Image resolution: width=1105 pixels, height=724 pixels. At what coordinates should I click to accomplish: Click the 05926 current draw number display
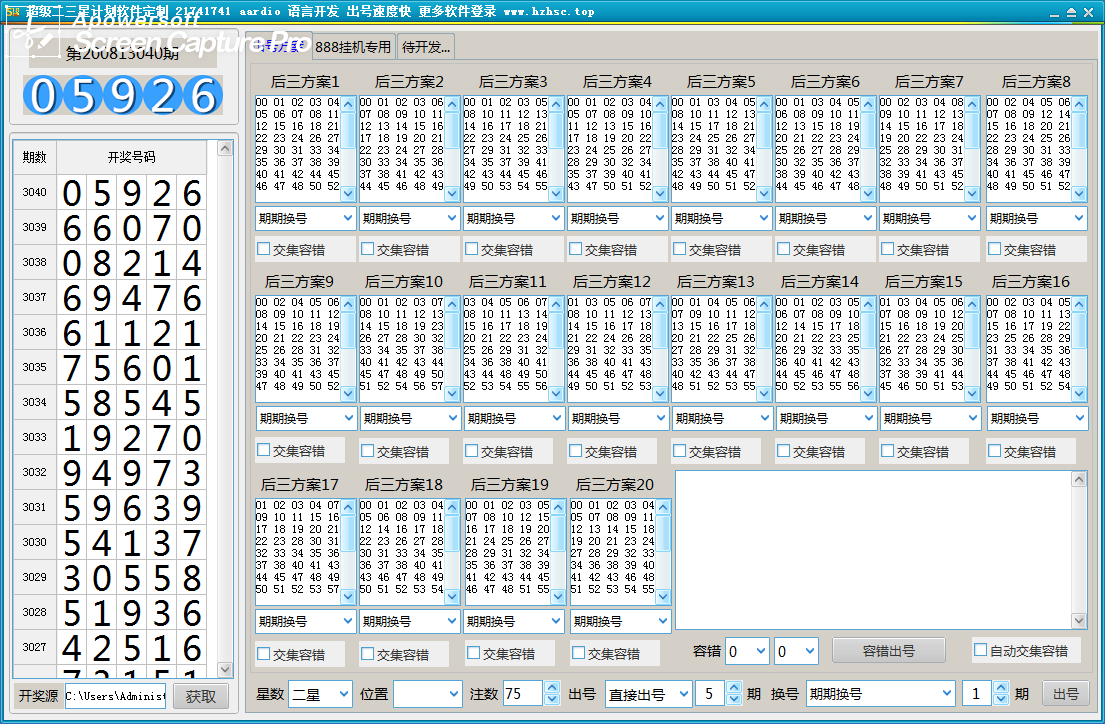pyautogui.click(x=123, y=95)
